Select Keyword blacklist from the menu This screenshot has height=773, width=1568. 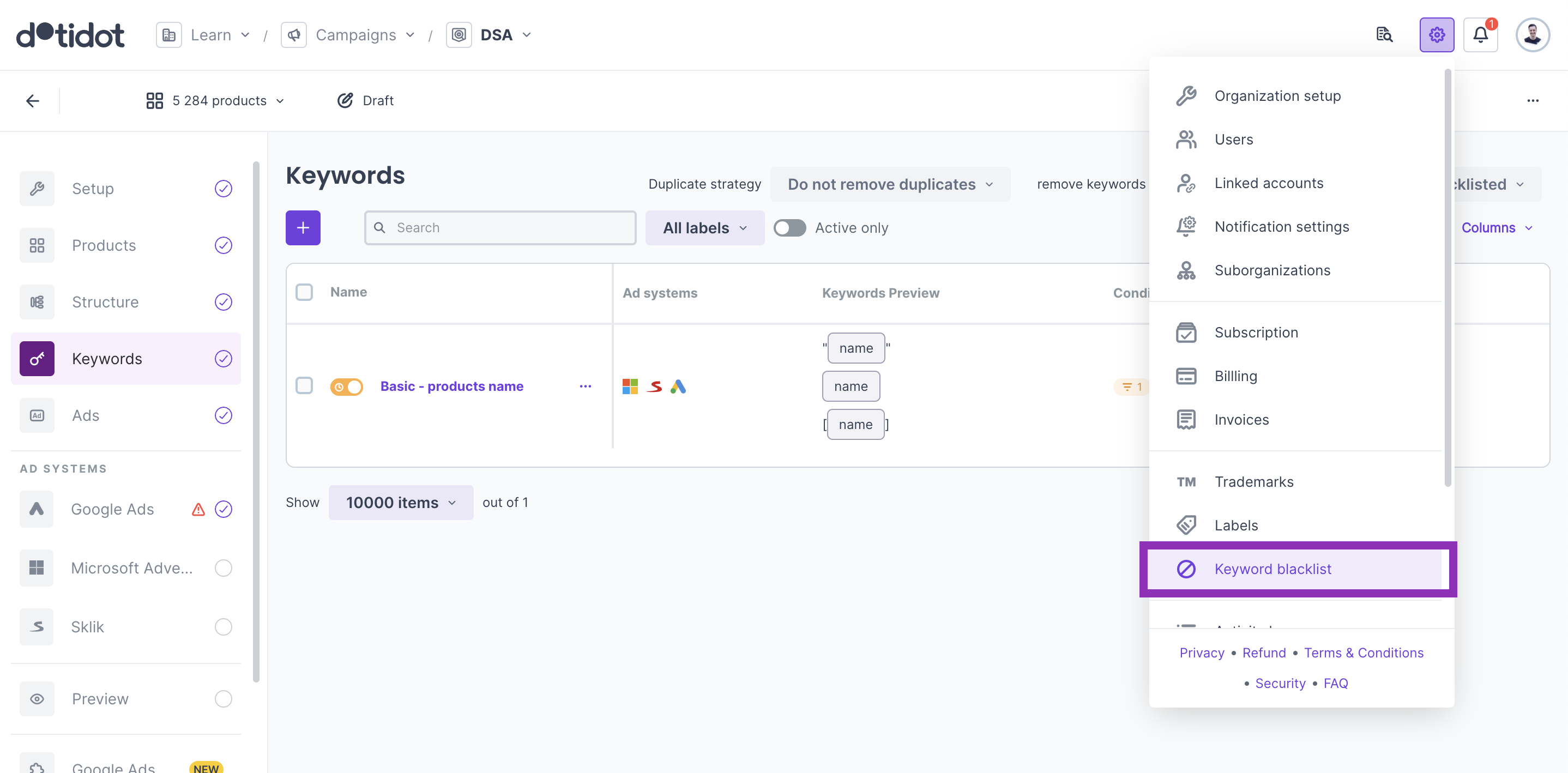(1272, 569)
